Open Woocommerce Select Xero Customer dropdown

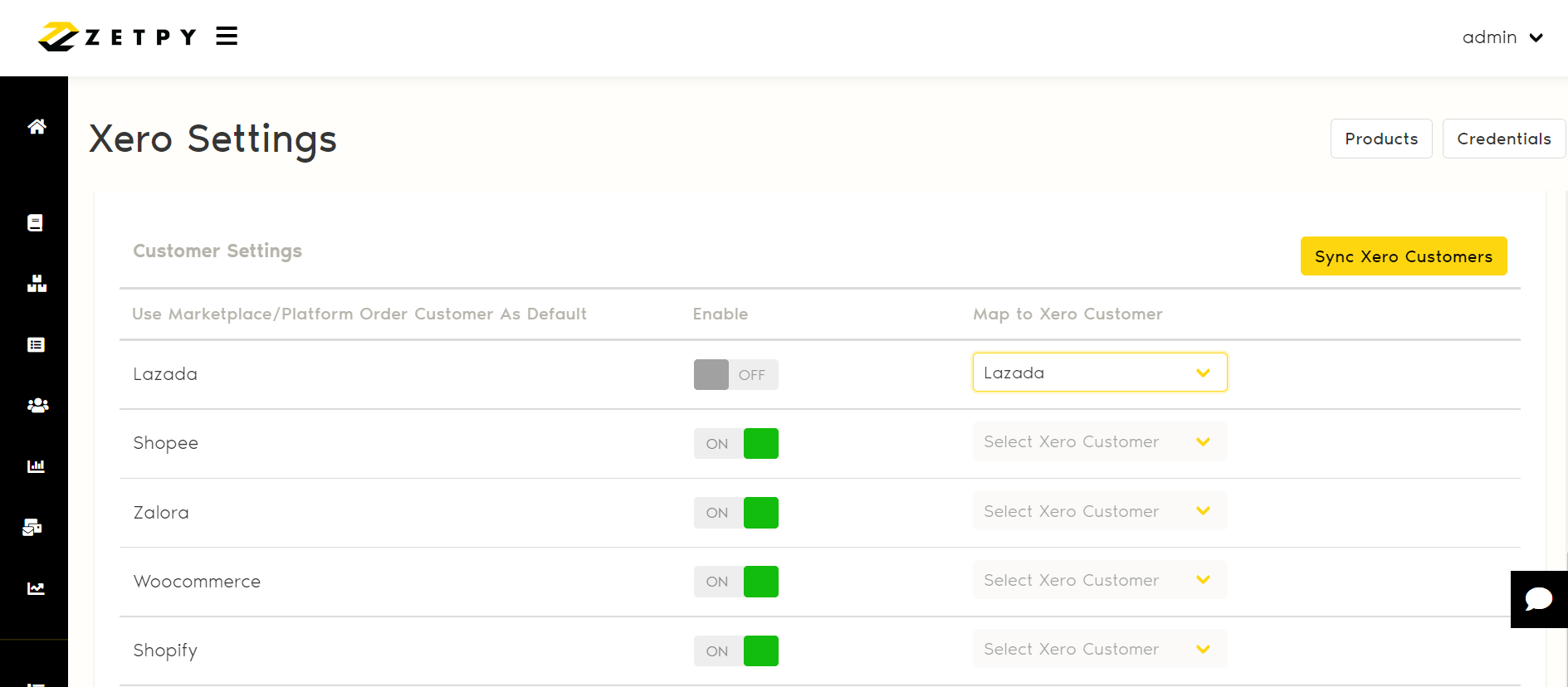[x=1100, y=580]
